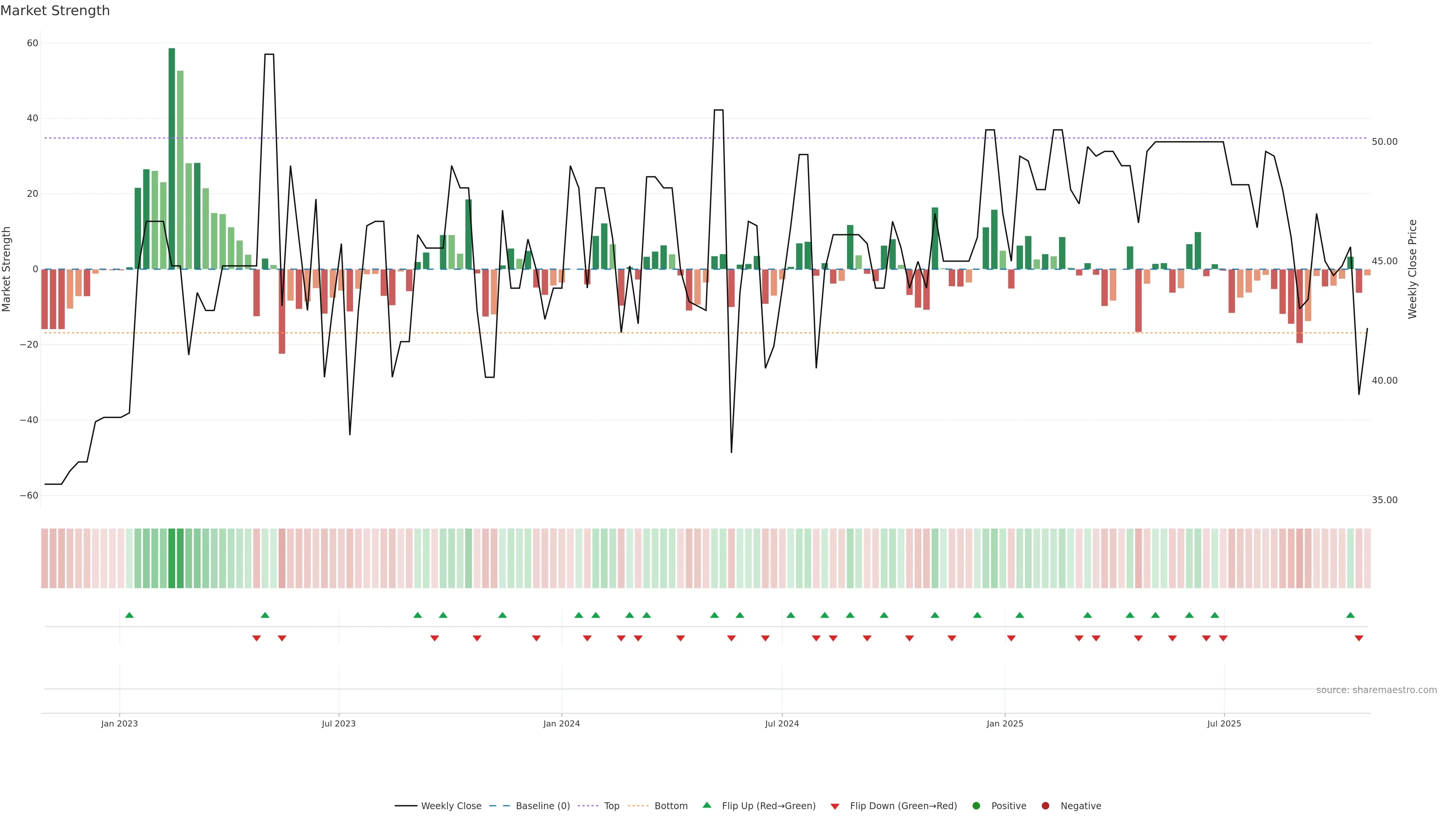Click the green Positive circle legend icon
This screenshot has height=819, width=1456.
click(x=976, y=806)
